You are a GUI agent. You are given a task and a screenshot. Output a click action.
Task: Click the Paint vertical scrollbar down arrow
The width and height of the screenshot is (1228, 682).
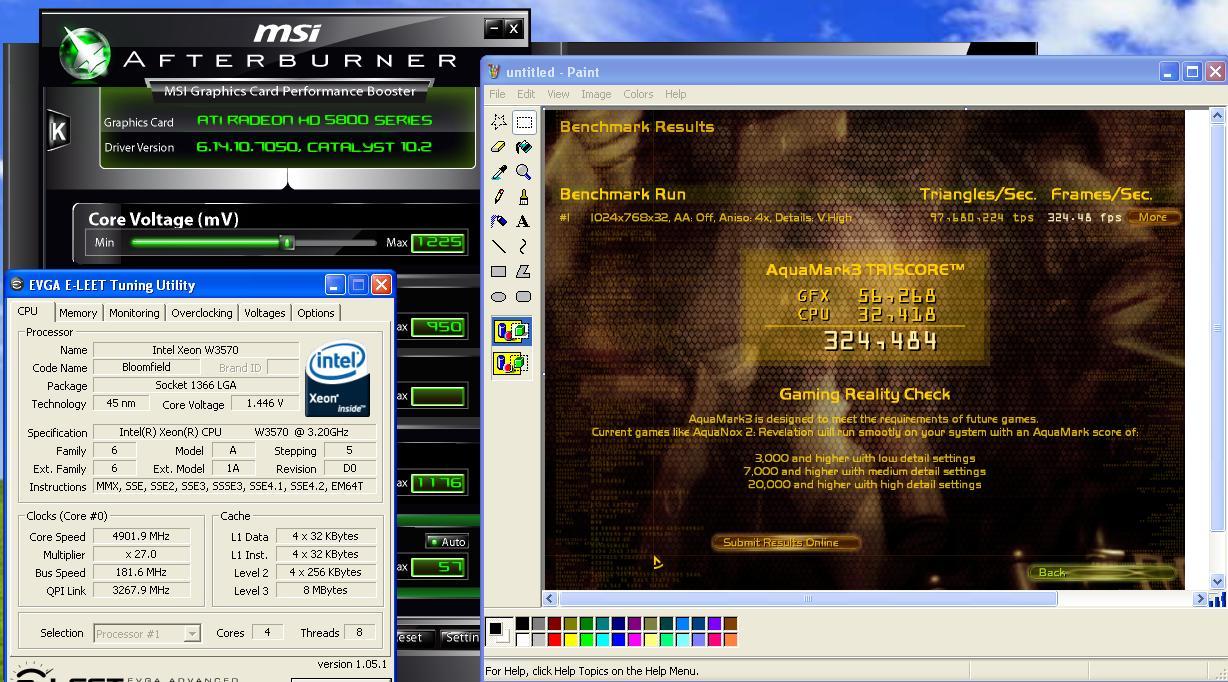[x=1217, y=581]
